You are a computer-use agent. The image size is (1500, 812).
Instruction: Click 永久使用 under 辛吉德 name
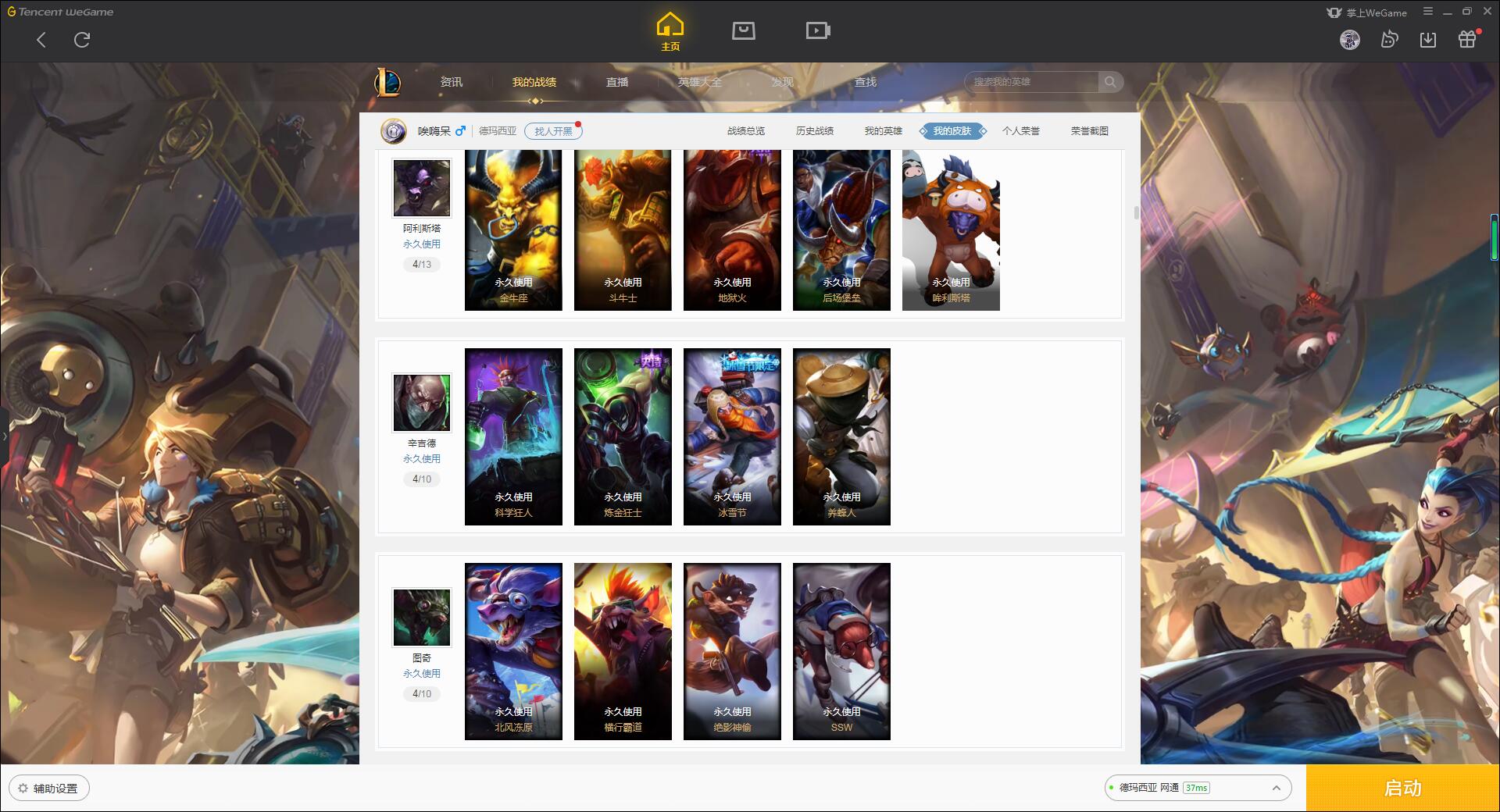pyautogui.click(x=422, y=459)
